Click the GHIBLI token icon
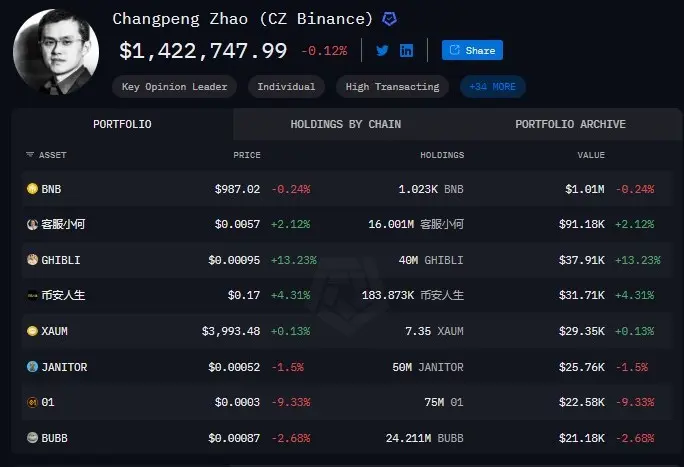The width and height of the screenshot is (684, 467). coord(32,259)
